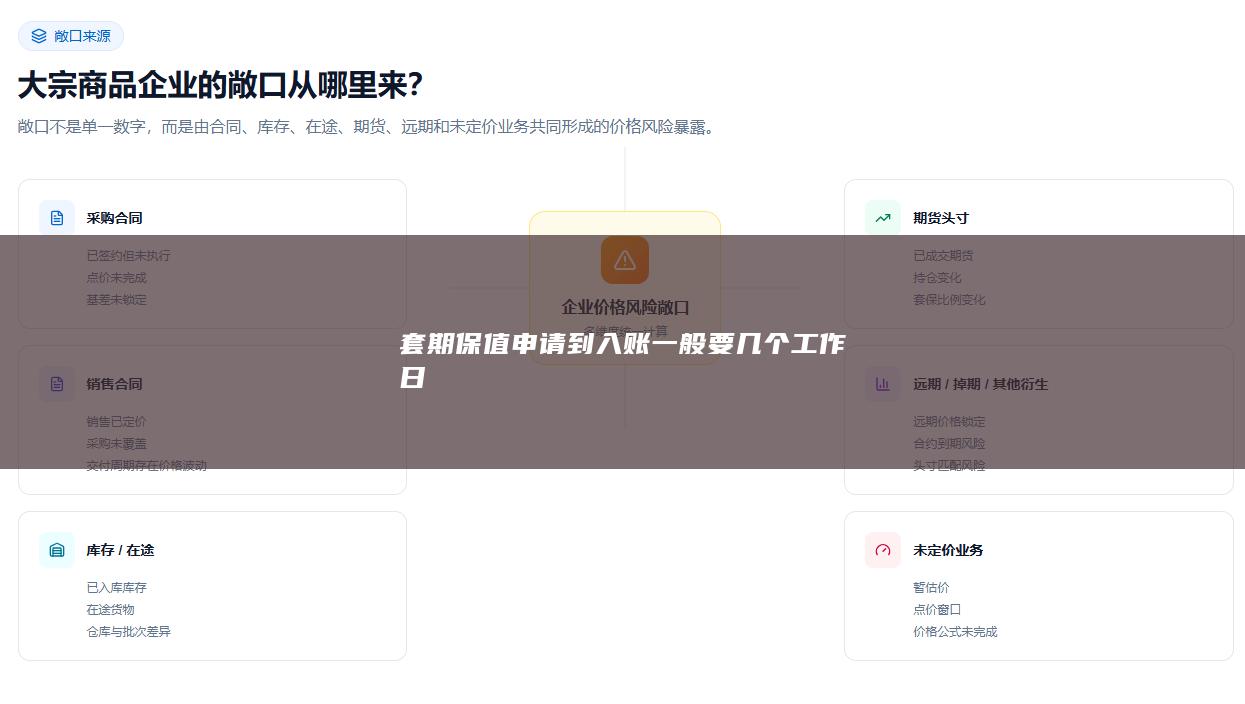Click the 库存 / 在途 warehouse icon

point(57,550)
